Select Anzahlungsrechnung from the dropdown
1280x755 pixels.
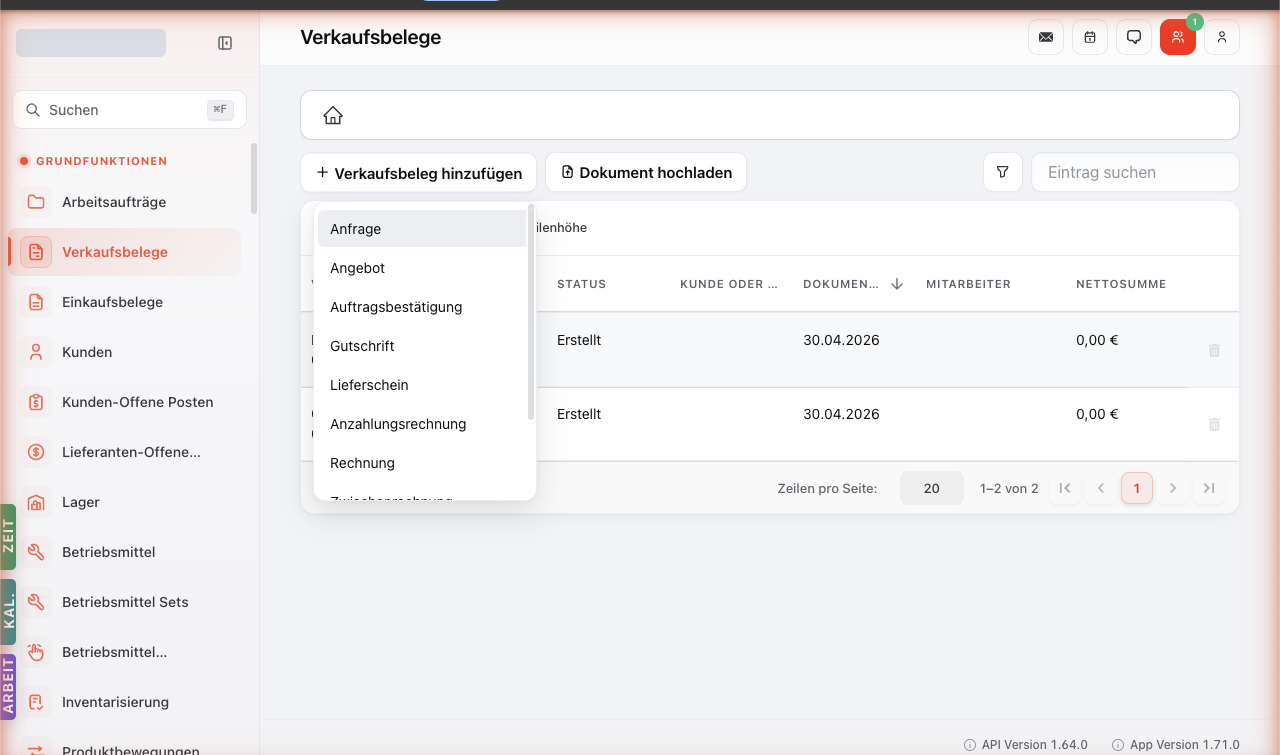pos(422,424)
